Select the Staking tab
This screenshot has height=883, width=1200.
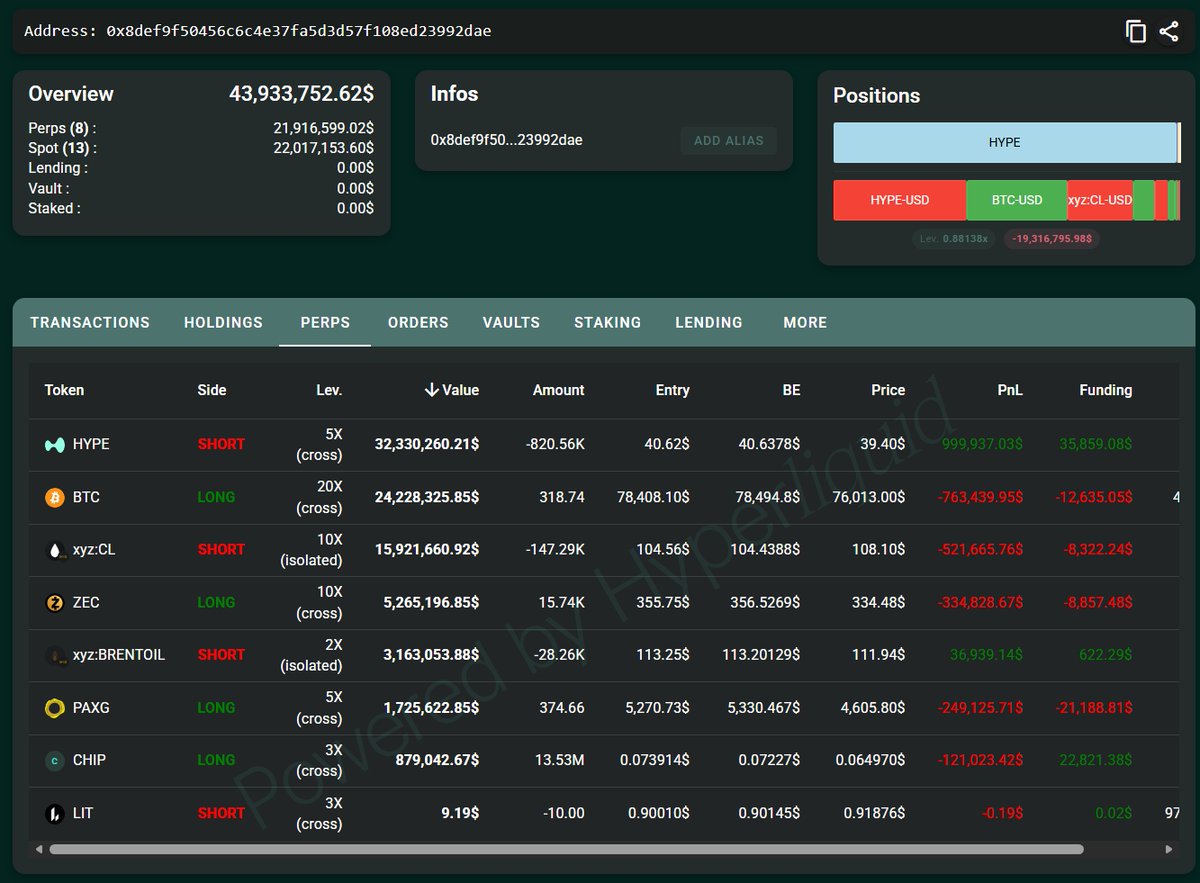tap(607, 323)
